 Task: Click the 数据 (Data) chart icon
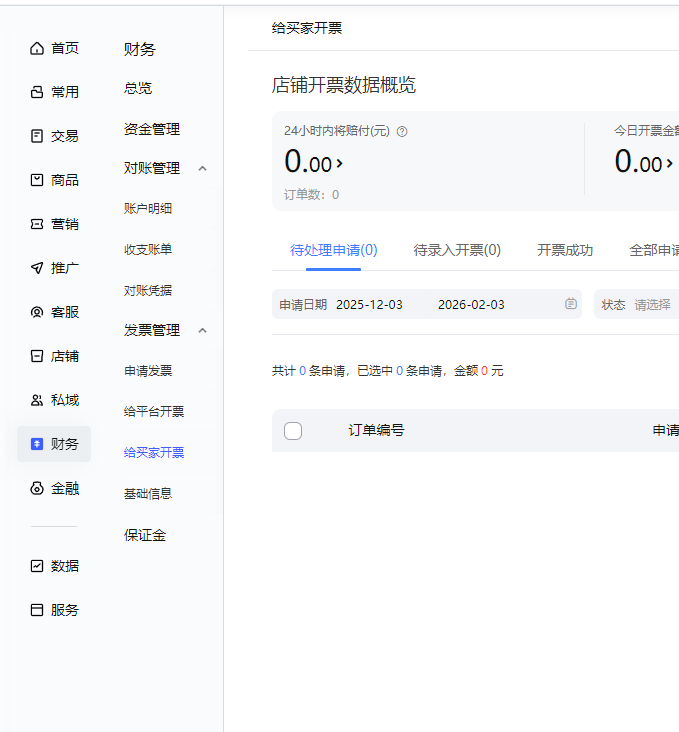[x=37, y=566]
